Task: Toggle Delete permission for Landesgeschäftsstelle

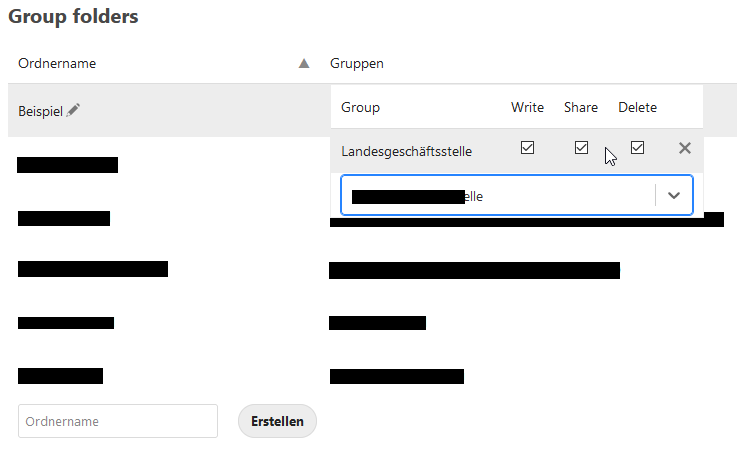Action: click(637, 148)
